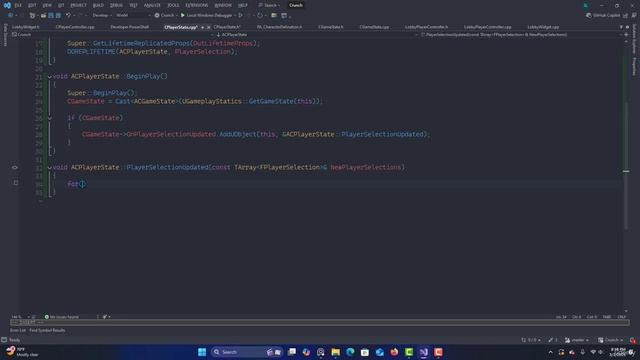640x360 pixels.
Task: Open Solution Platforms dropdown
Action: coord(133,15)
